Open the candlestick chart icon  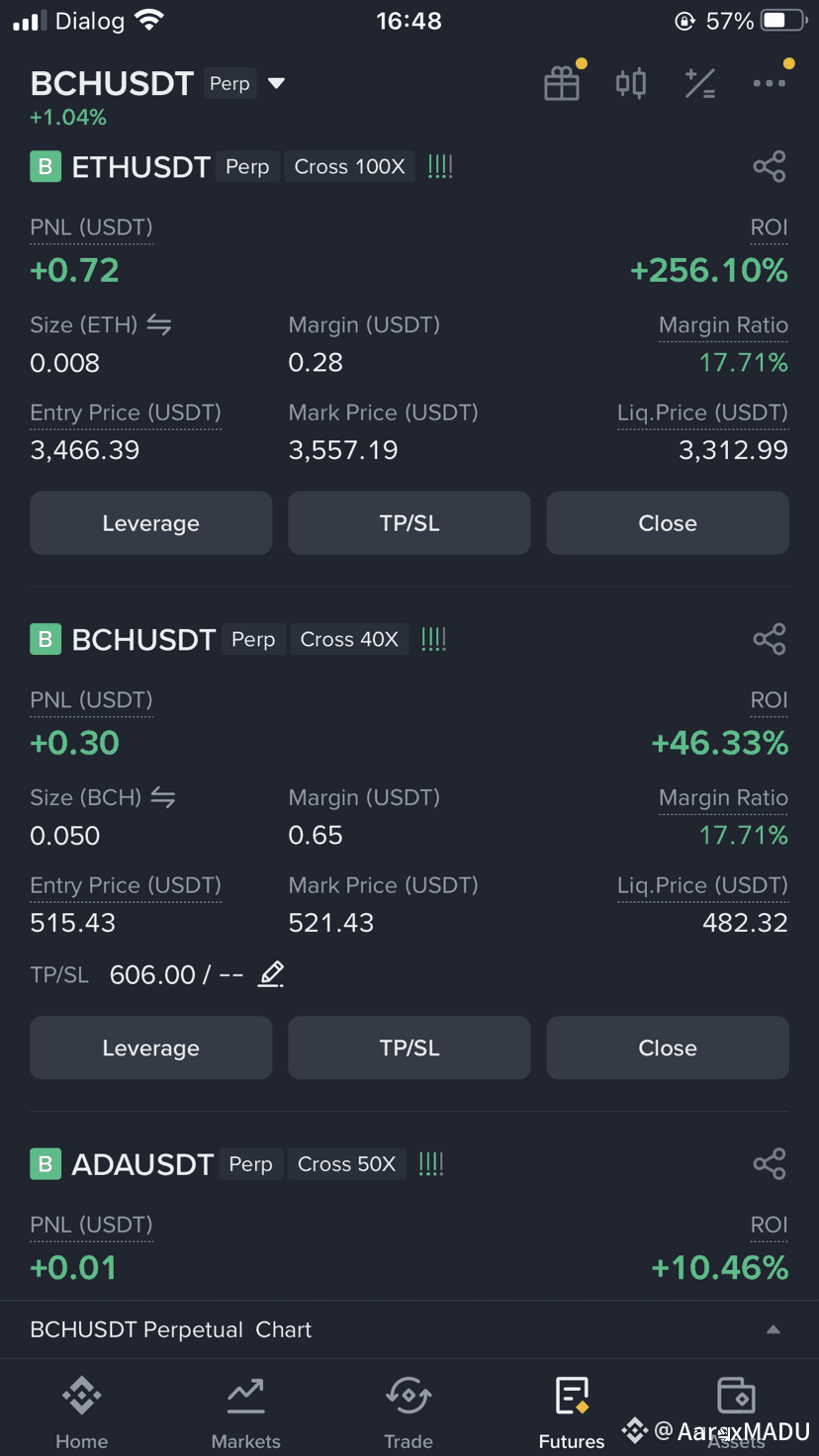click(631, 83)
